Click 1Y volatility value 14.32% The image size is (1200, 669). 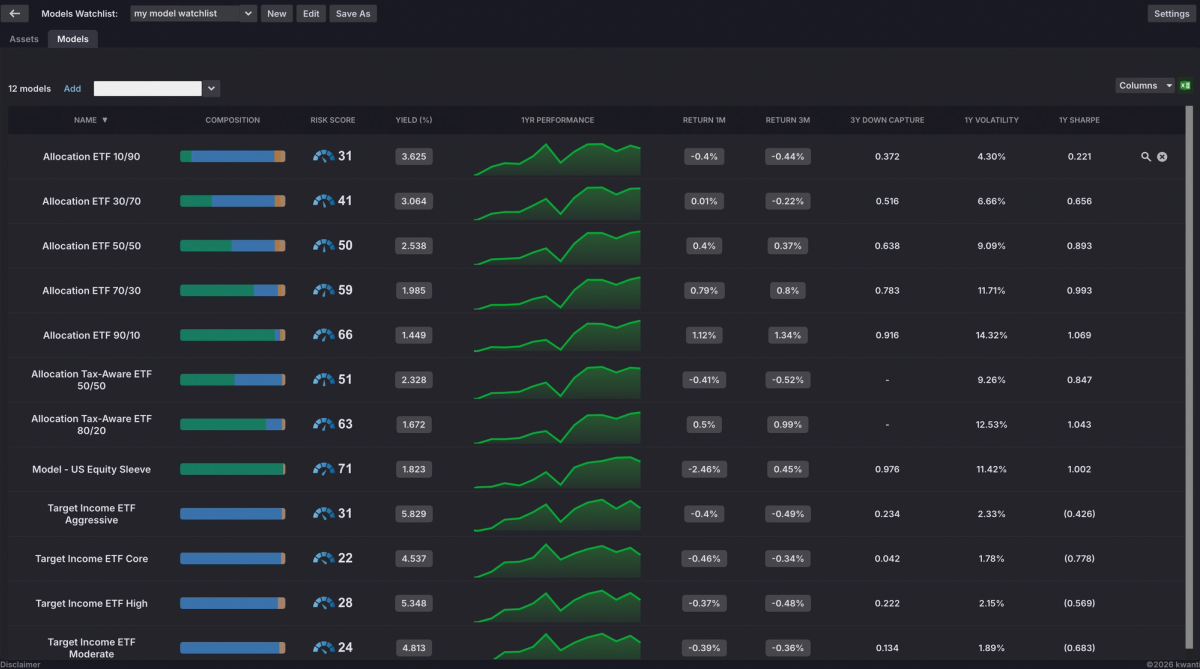[x=991, y=335]
